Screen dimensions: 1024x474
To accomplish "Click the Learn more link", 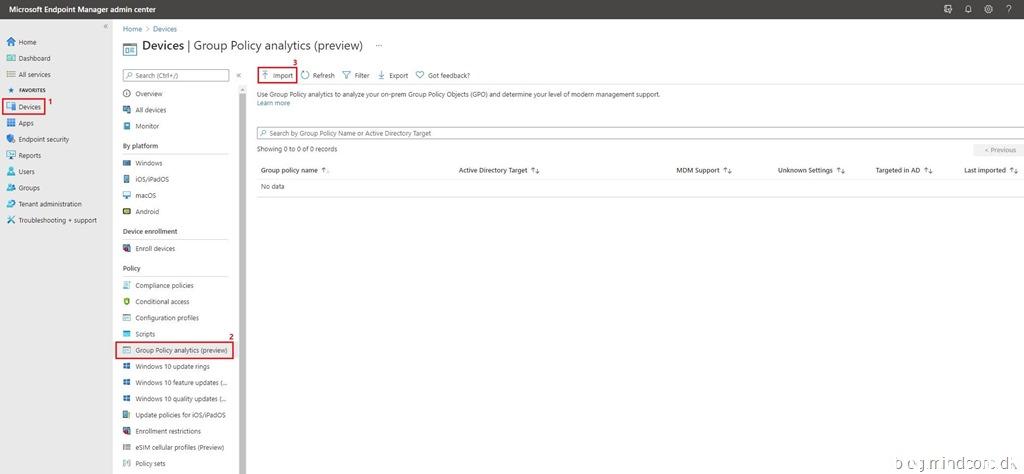I will pyautogui.click(x=273, y=103).
